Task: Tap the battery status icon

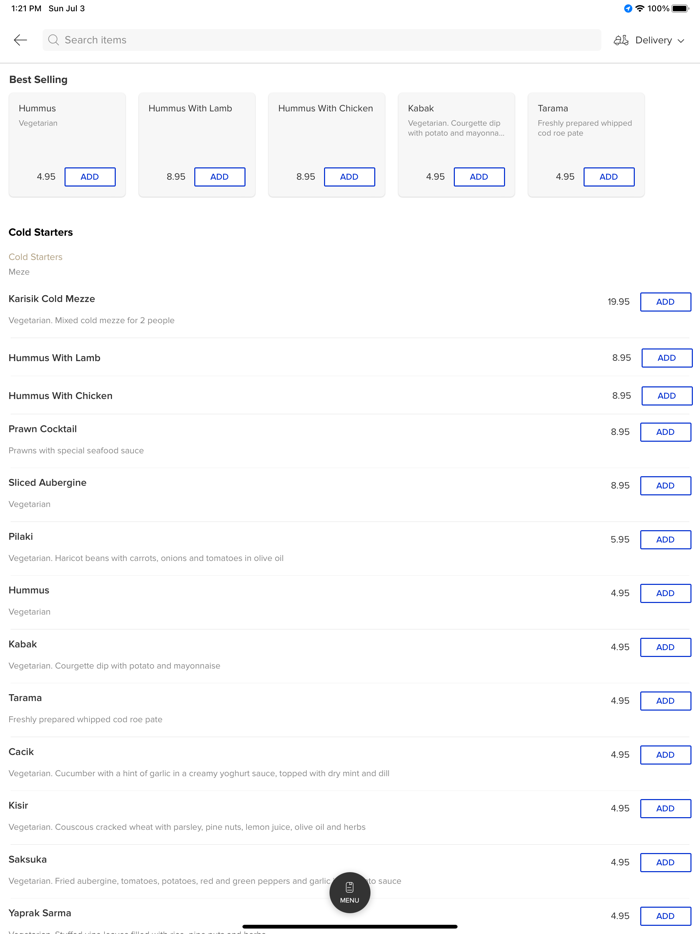Action: 680,9
